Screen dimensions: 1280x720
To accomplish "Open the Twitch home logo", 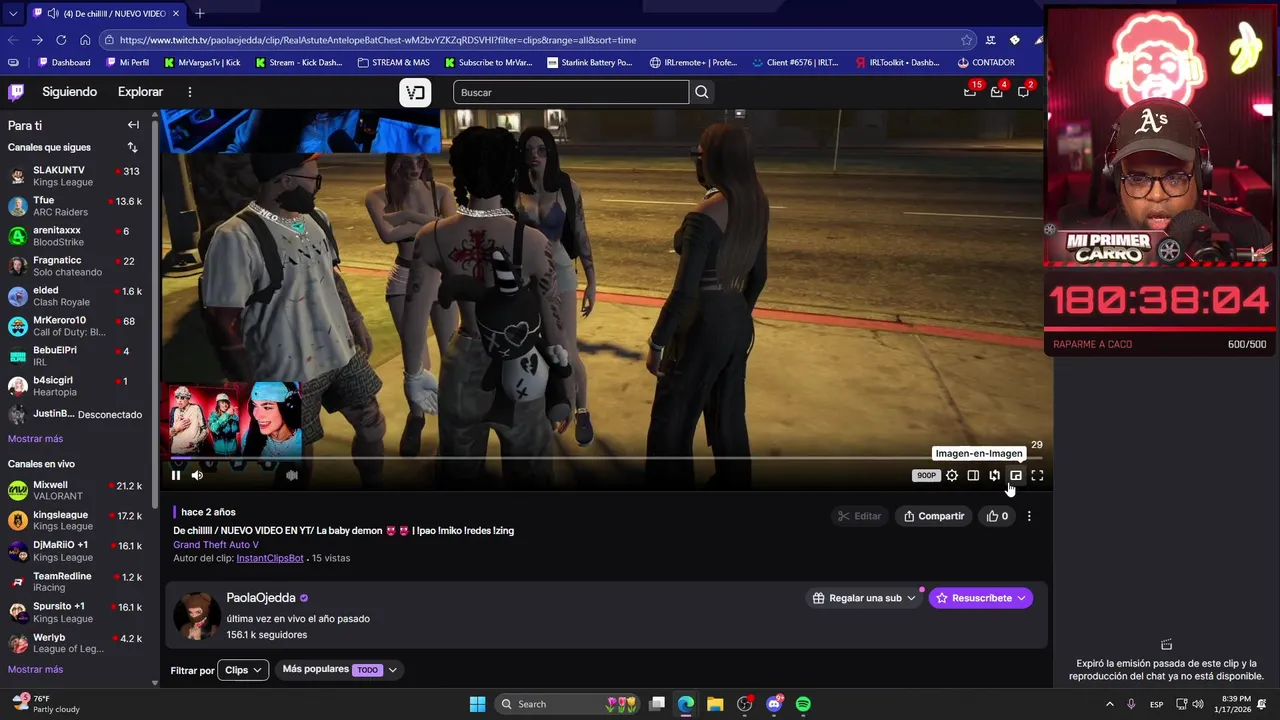I will point(16,92).
